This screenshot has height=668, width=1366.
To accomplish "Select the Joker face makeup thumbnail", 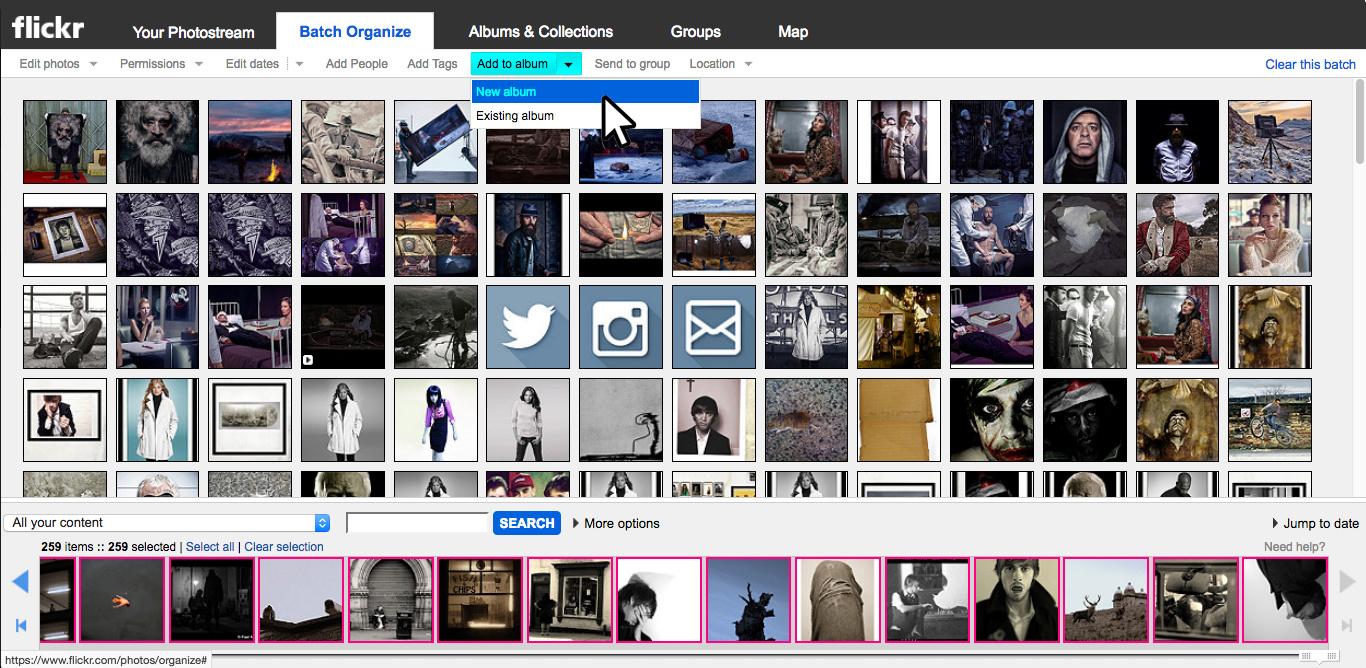I will (992, 420).
